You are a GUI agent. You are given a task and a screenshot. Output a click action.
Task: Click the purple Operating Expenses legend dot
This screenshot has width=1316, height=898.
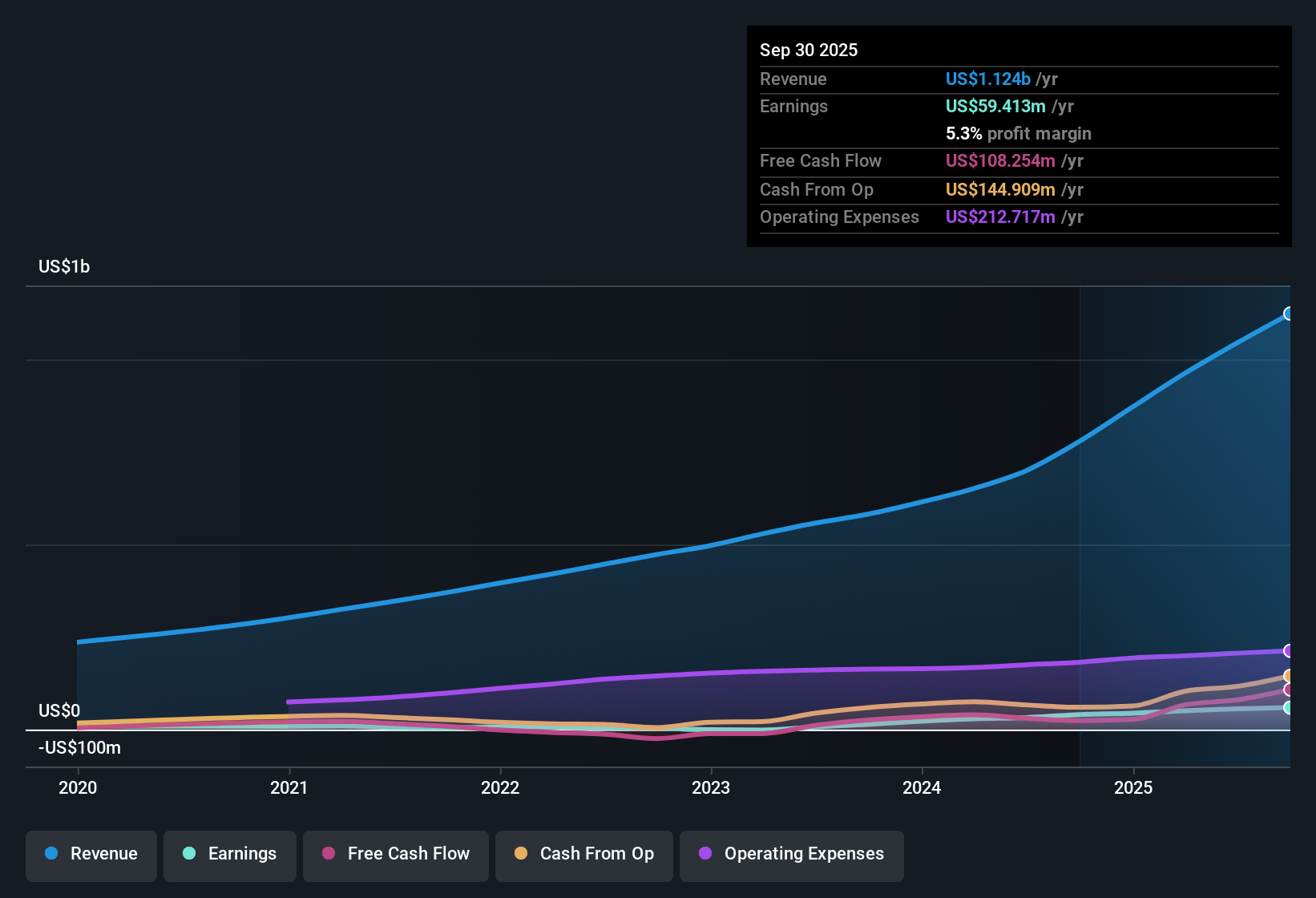705,854
